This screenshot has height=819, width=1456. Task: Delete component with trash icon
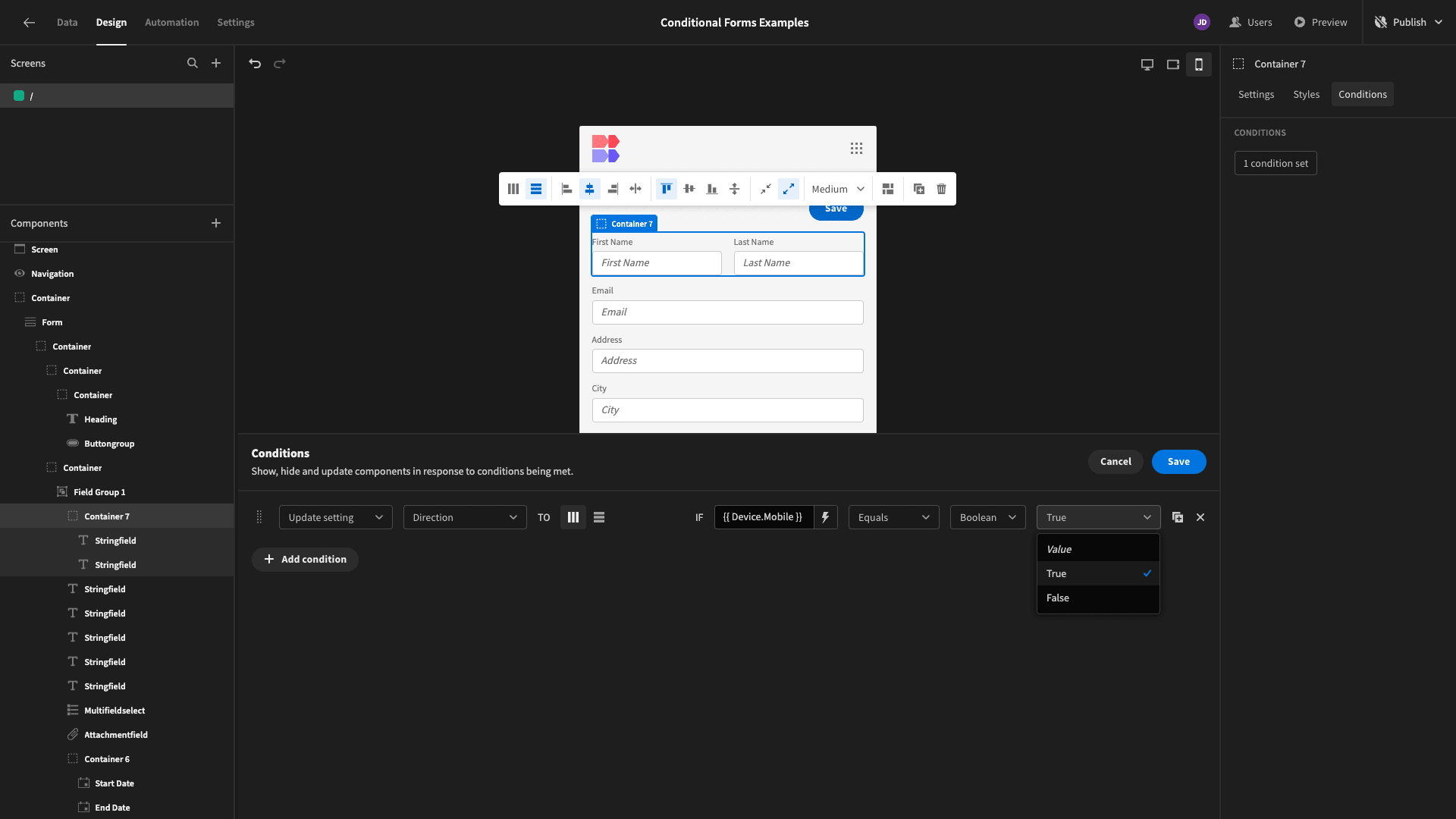(x=941, y=189)
